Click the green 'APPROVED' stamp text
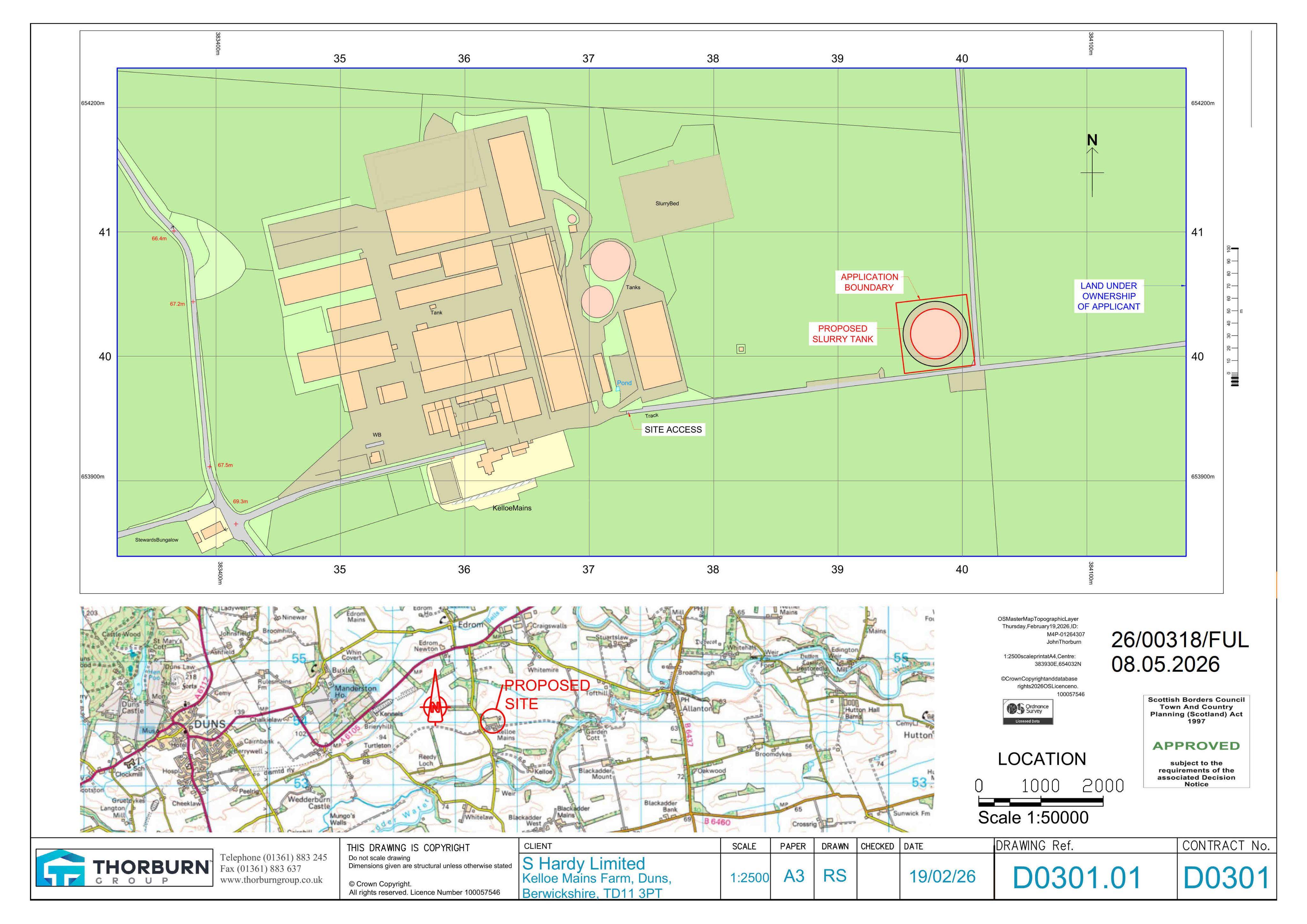The height and width of the screenshot is (924, 1307). pyautogui.click(x=1196, y=746)
